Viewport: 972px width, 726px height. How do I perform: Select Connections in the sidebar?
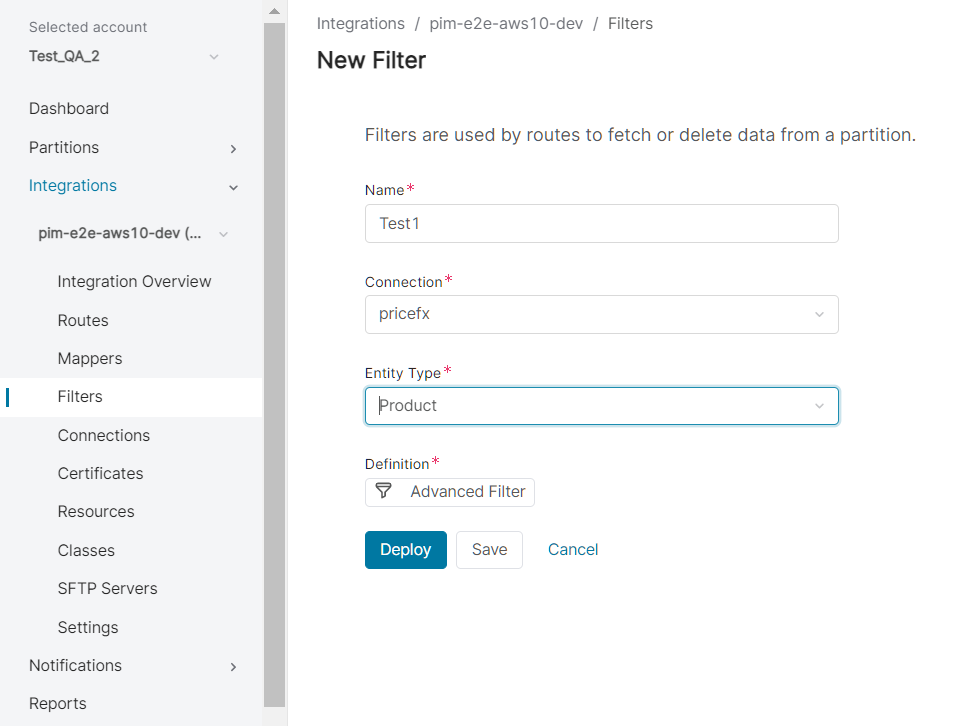[x=104, y=435]
